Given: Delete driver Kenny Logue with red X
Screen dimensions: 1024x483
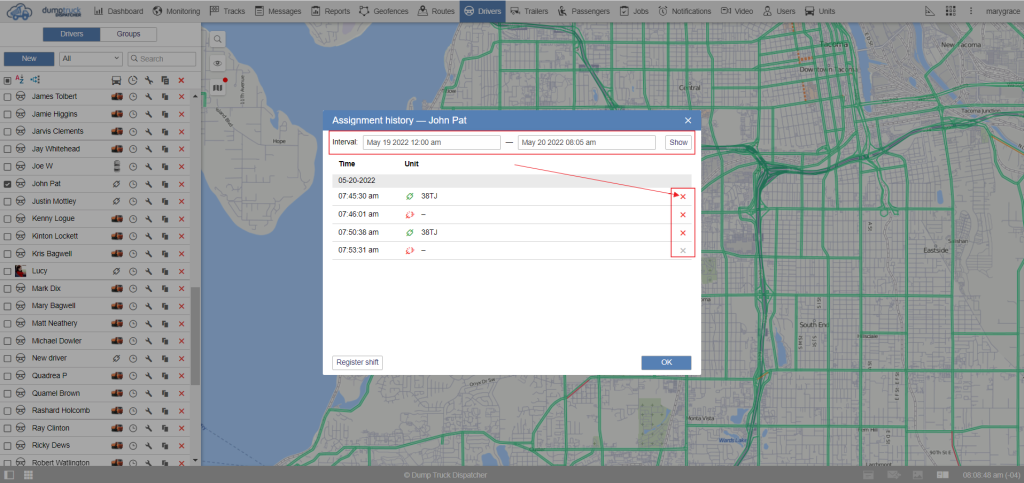Looking at the screenshot, I should pos(181,219).
